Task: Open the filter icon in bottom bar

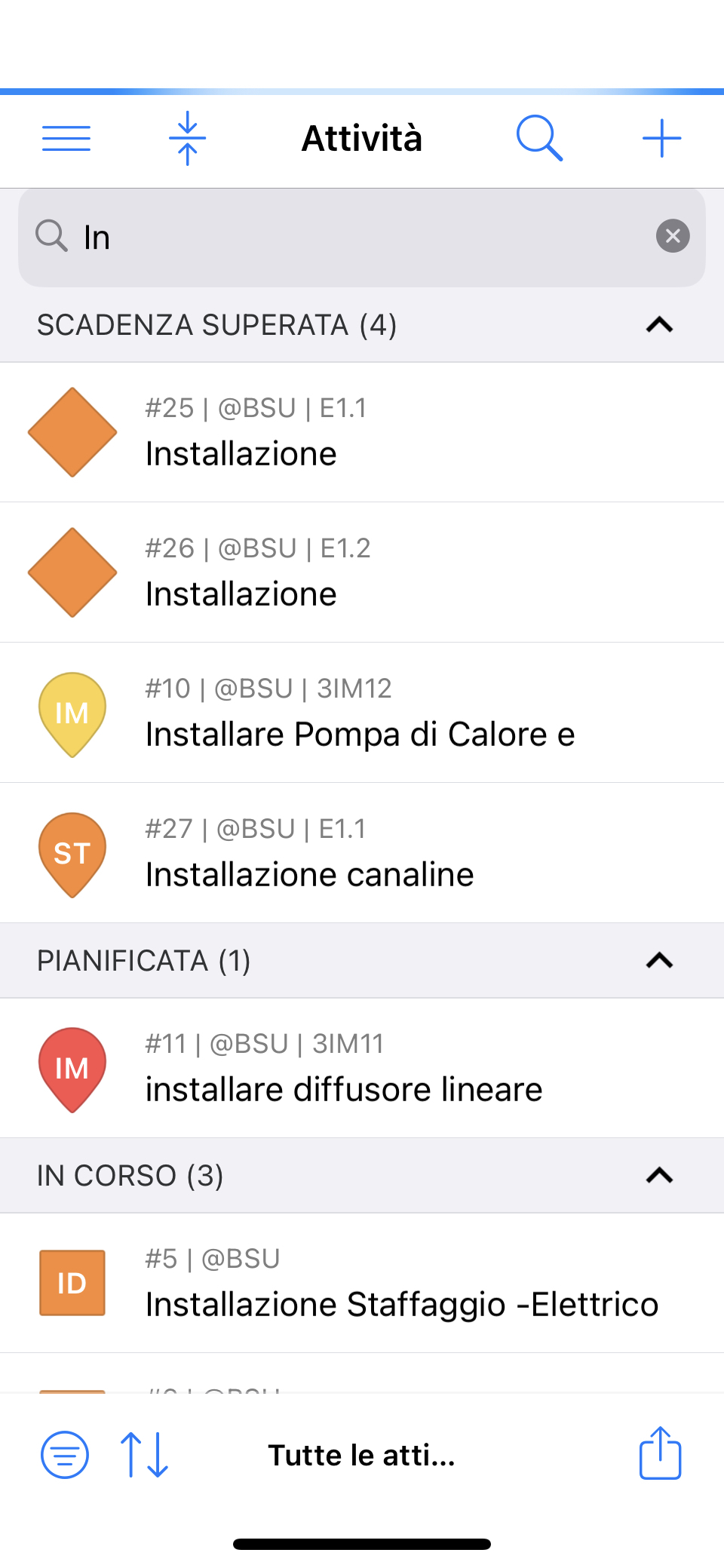Action: tap(65, 1455)
